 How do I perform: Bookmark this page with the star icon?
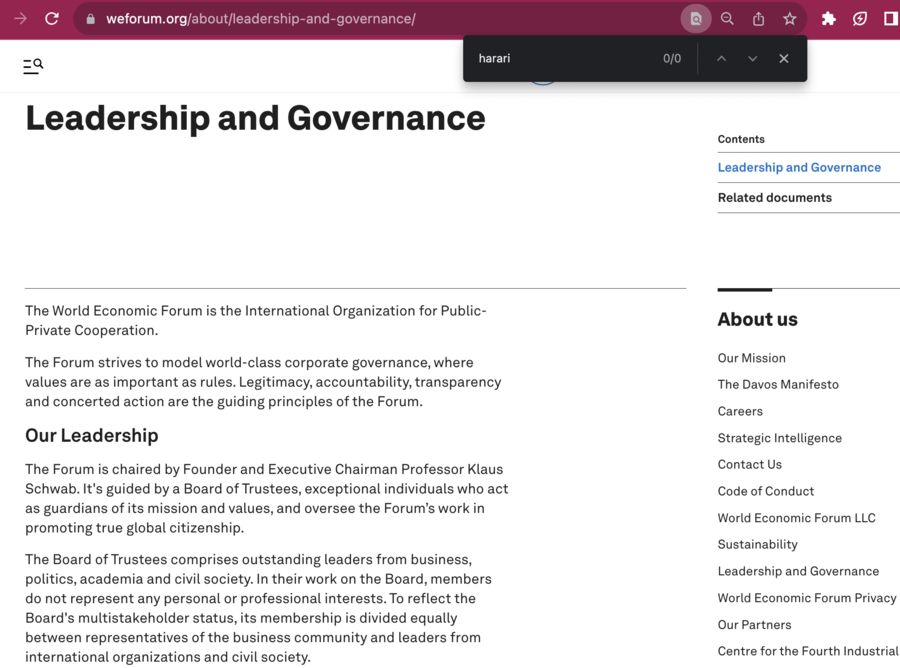click(x=789, y=19)
